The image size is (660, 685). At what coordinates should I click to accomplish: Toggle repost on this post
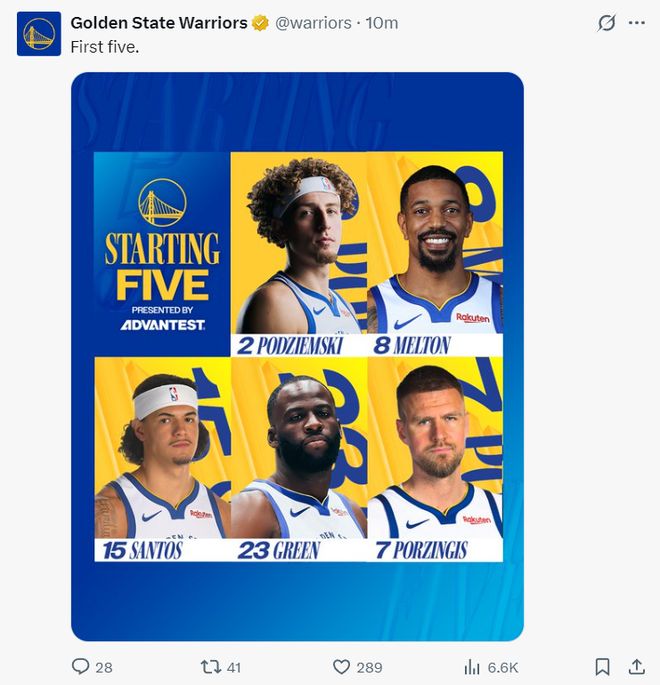(210, 666)
